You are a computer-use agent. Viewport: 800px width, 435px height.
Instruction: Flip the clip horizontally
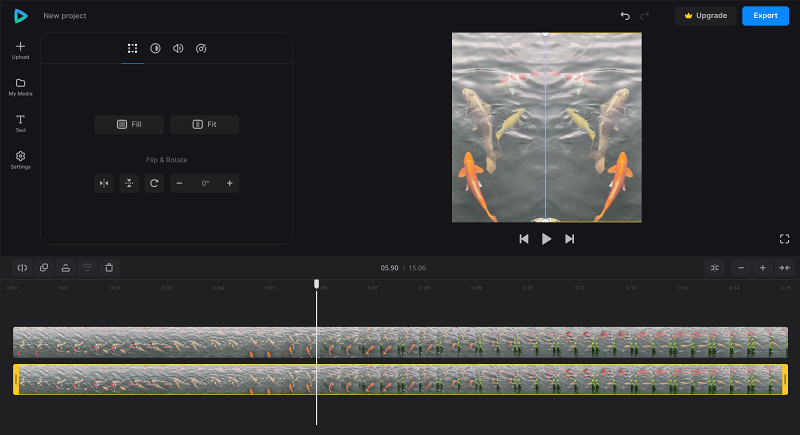[x=104, y=183]
